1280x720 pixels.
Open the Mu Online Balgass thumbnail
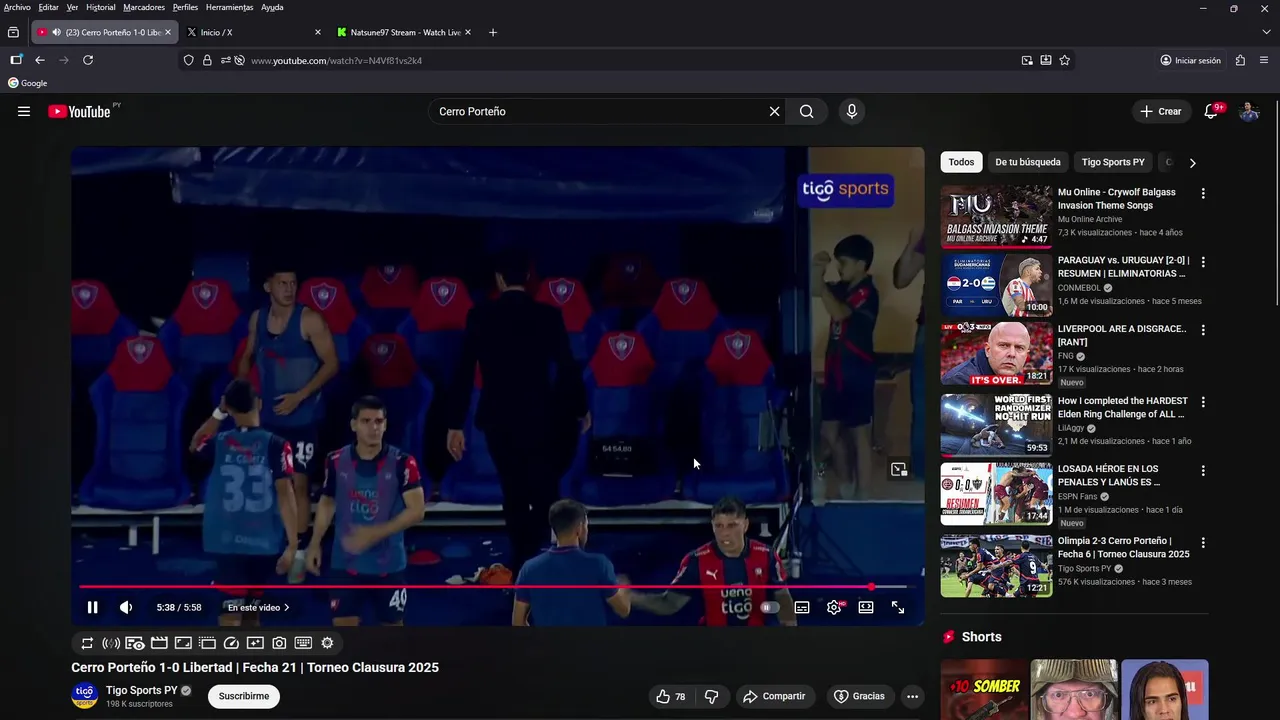pos(996,216)
